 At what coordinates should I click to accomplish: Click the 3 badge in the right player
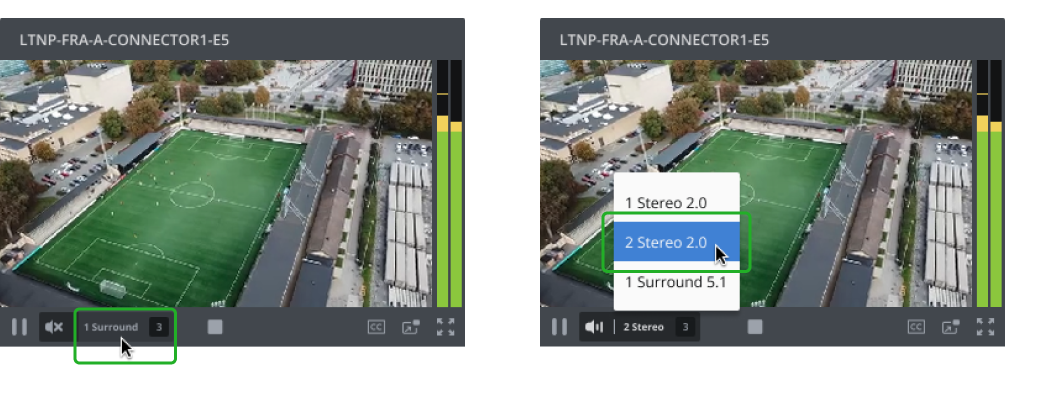pos(685,327)
